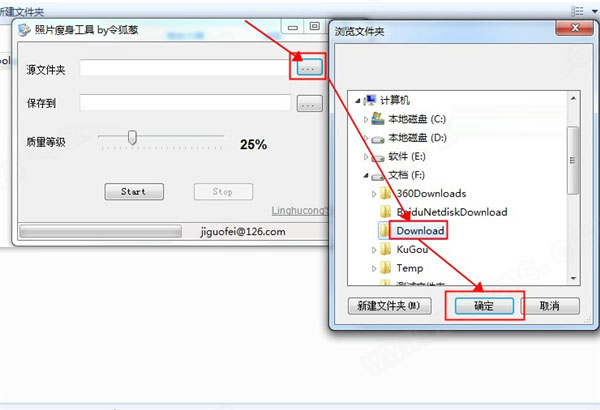Viewport: 600px width, 410px height.
Task: Click the quality level slider handle
Action: [132, 137]
